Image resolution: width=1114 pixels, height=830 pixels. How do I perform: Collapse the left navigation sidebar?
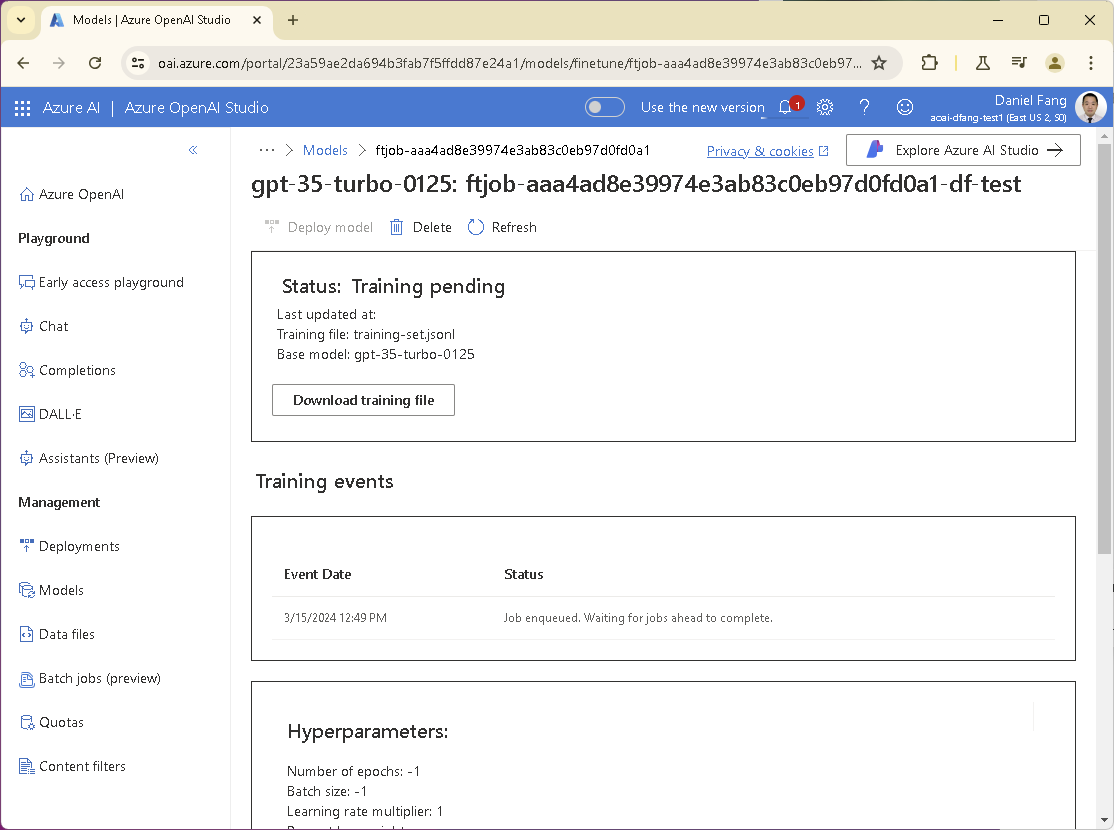193,150
